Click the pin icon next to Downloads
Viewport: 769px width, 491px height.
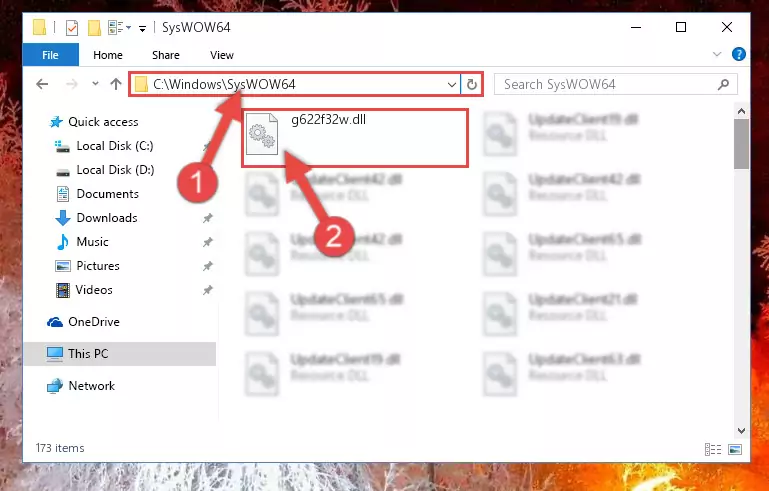[x=208, y=218]
